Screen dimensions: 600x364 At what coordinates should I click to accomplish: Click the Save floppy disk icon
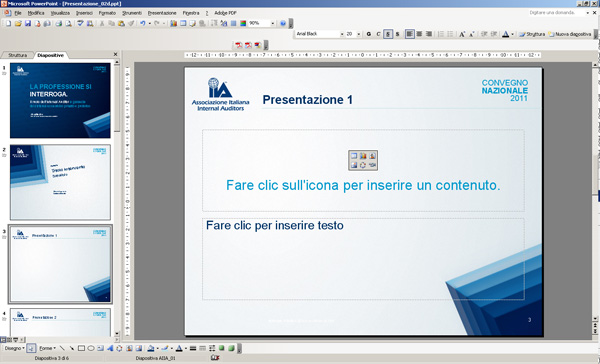28,23
